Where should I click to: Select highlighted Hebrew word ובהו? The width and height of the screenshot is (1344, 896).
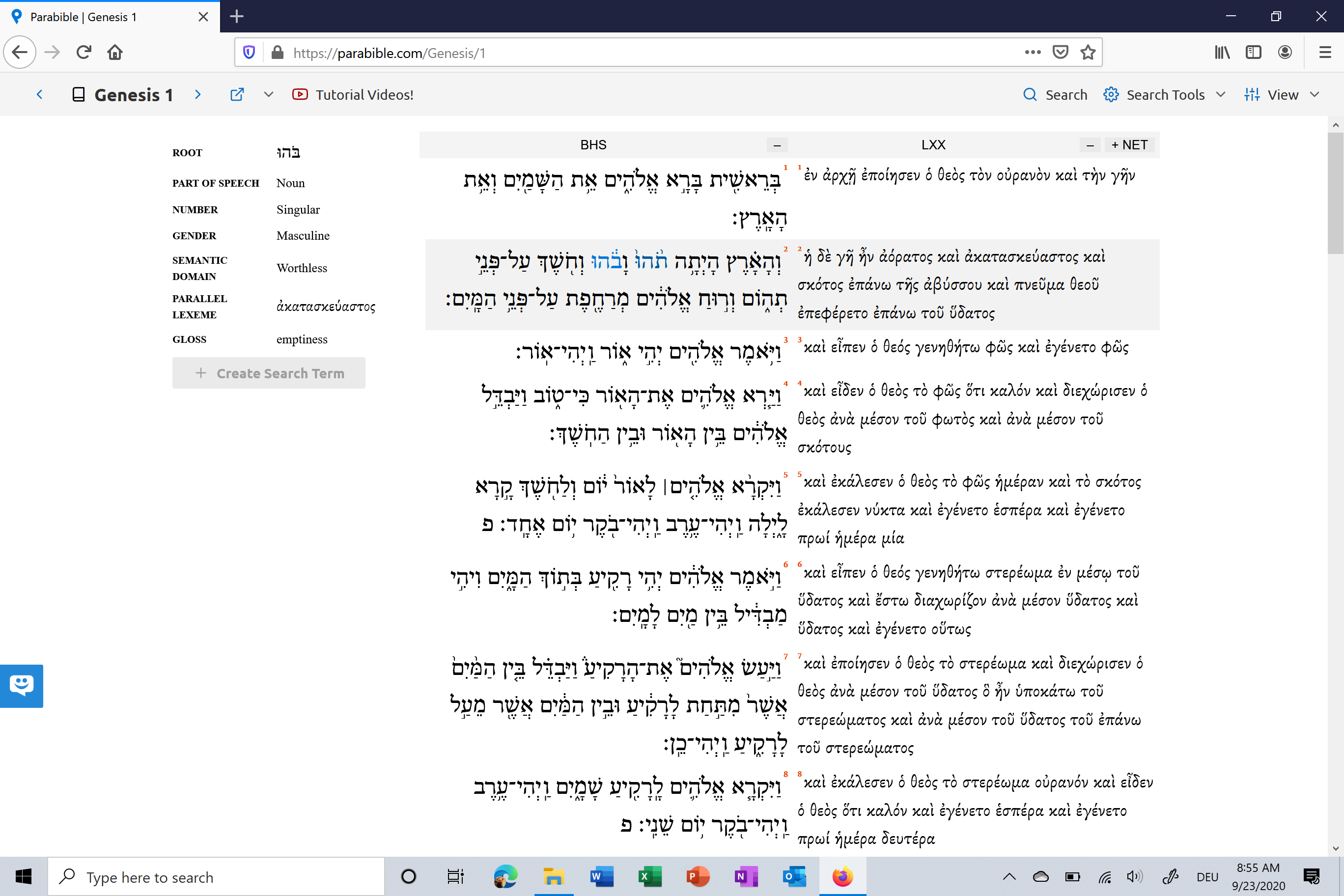[x=610, y=262]
